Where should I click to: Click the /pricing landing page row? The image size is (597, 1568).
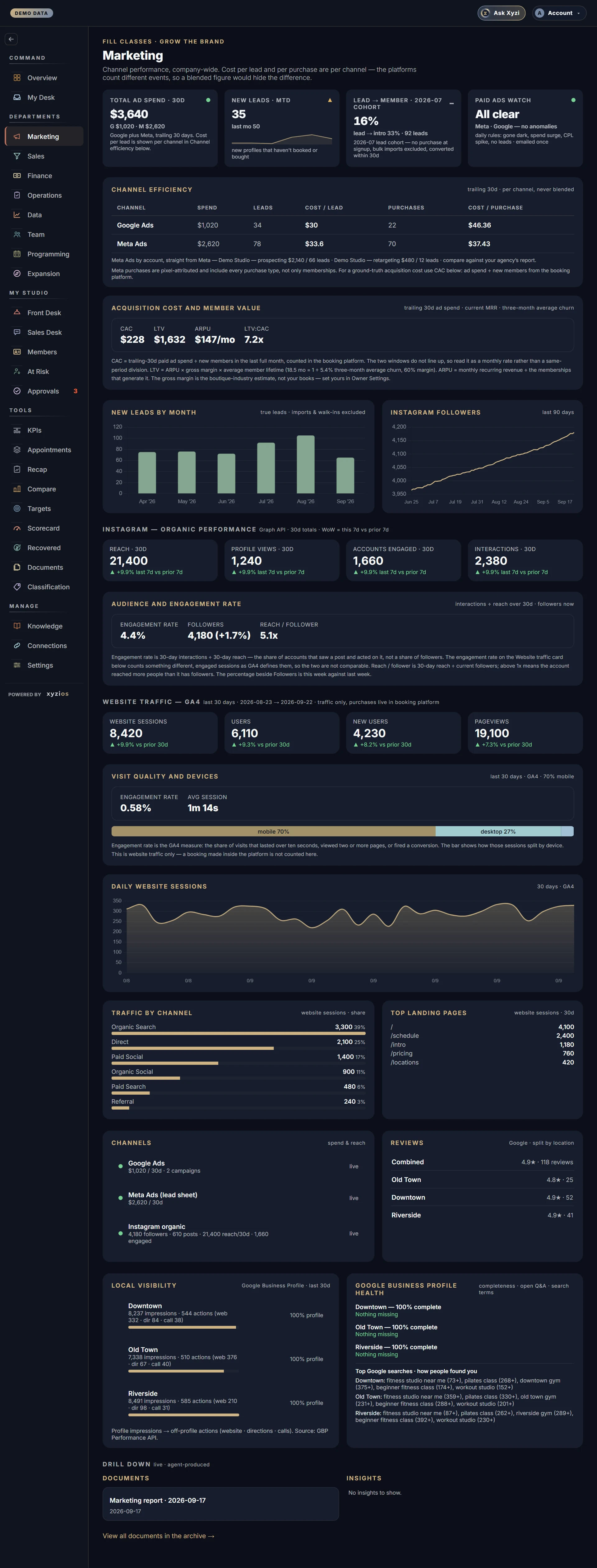(x=482, y=1053)
